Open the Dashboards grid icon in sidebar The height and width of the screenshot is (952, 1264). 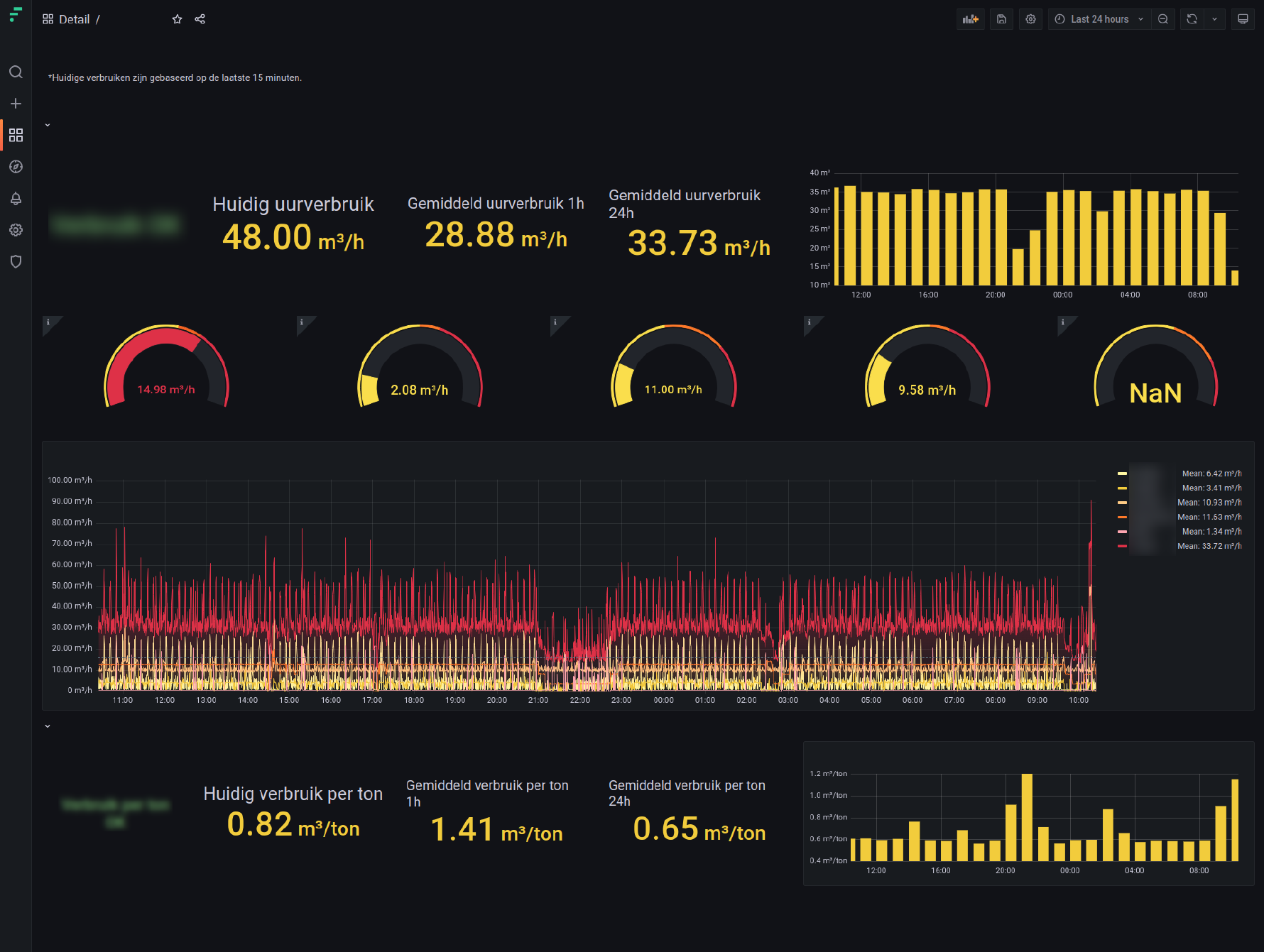(x=16, y=135)
